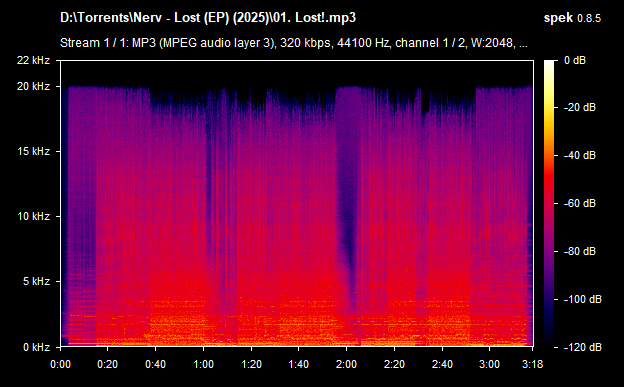Click the 1:00 time axis label

[203, 364]
